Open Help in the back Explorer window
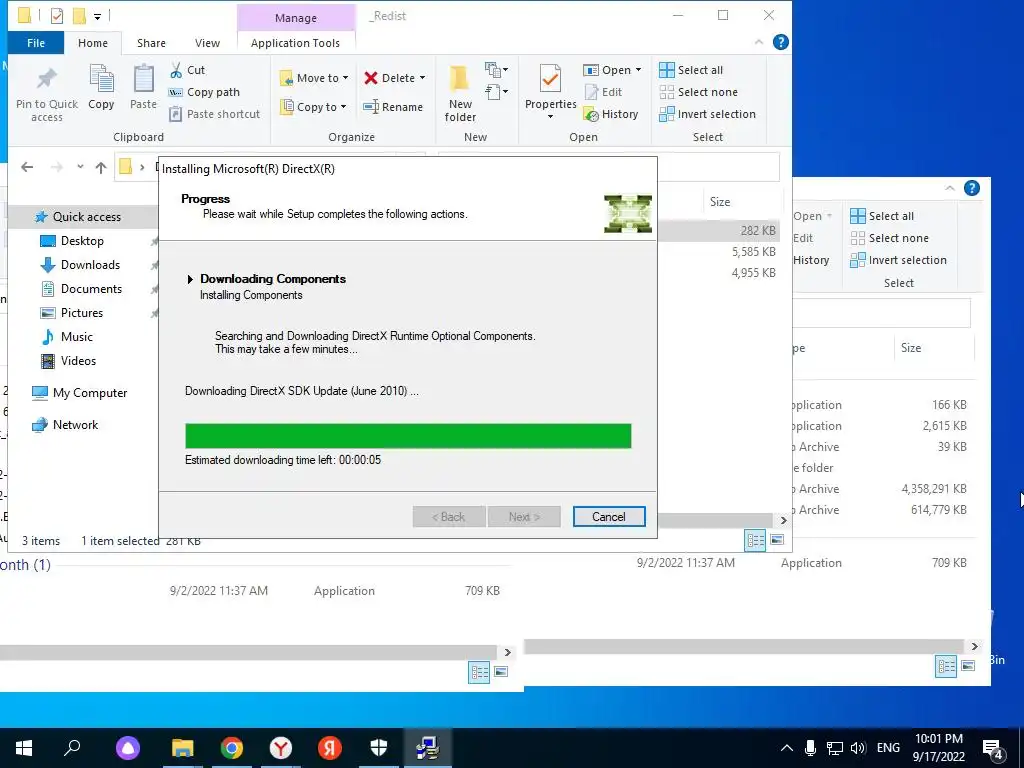Image resolution: width=1024 pixels, height=768 pixels. coord(972,188)
